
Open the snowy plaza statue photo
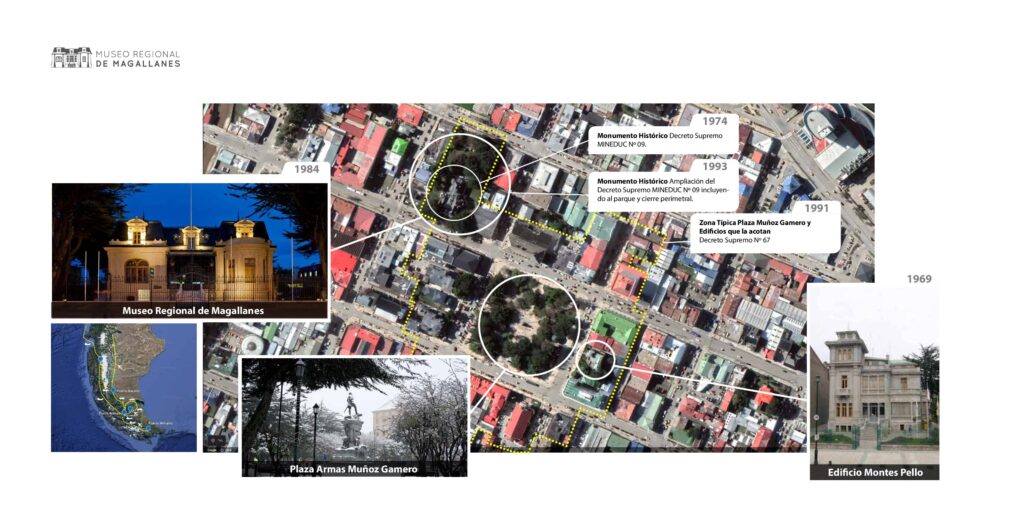tap(354, 408)
